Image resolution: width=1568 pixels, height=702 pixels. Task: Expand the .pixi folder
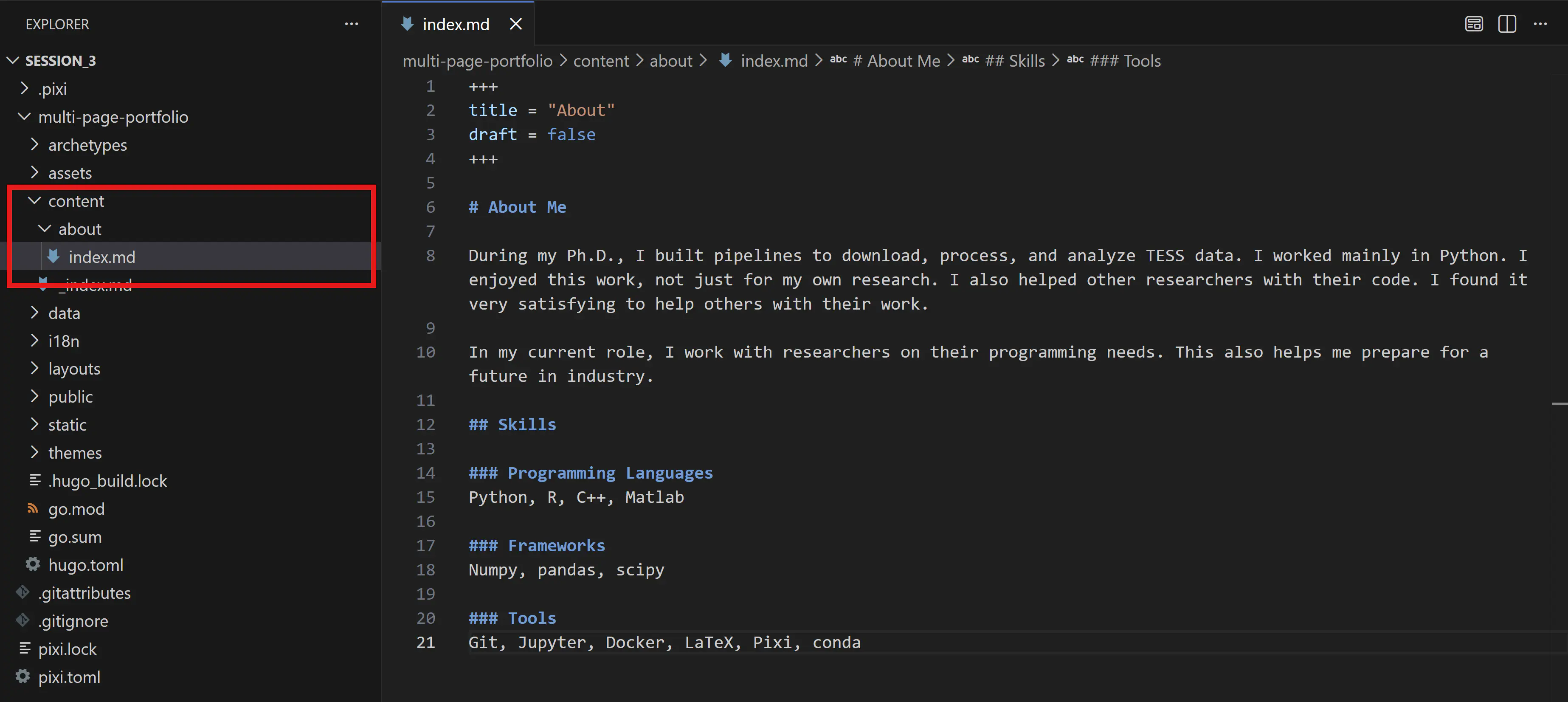[24, 89]
